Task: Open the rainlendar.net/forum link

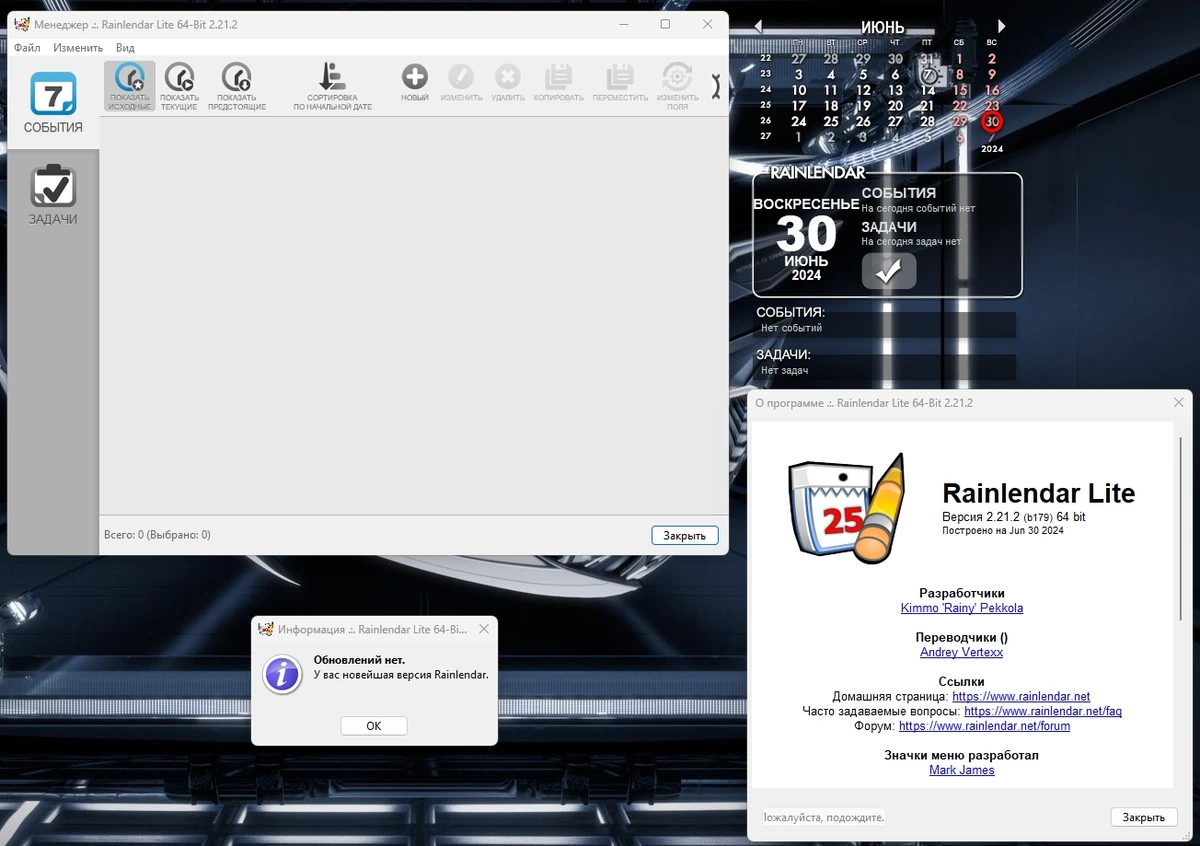Action: tap(984, 726)
